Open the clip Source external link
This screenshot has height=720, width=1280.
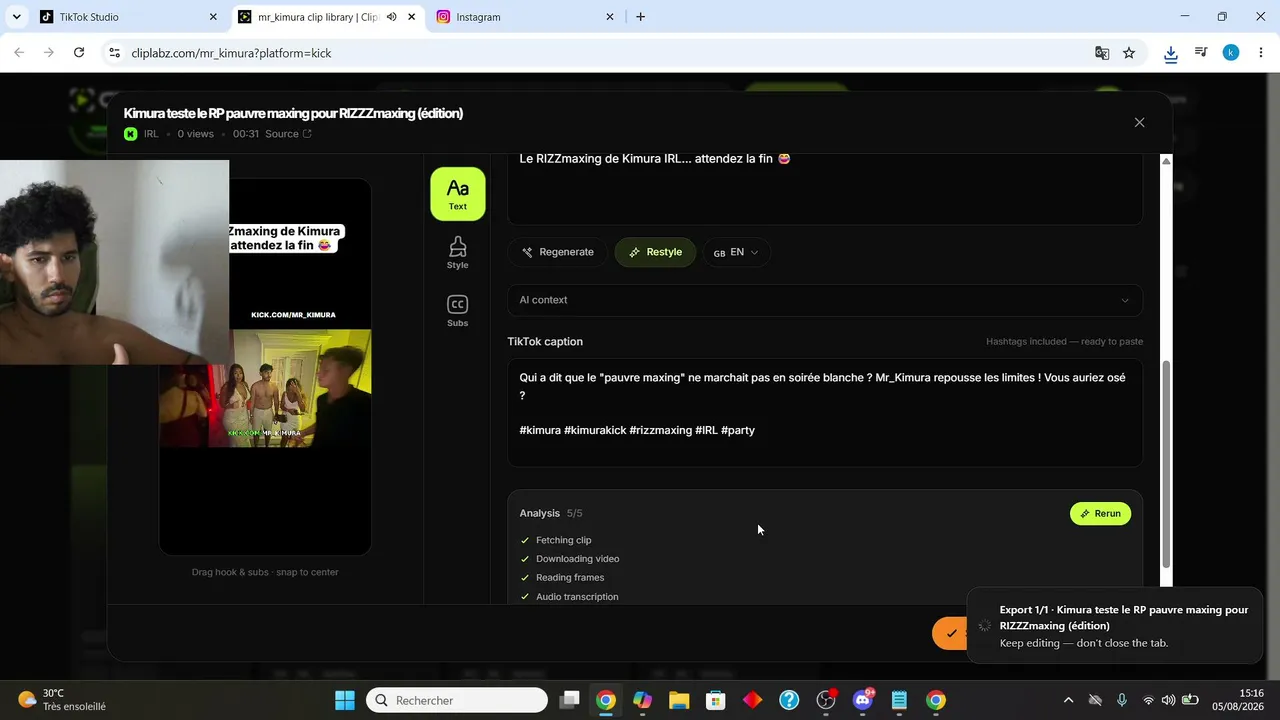point(288,134)
